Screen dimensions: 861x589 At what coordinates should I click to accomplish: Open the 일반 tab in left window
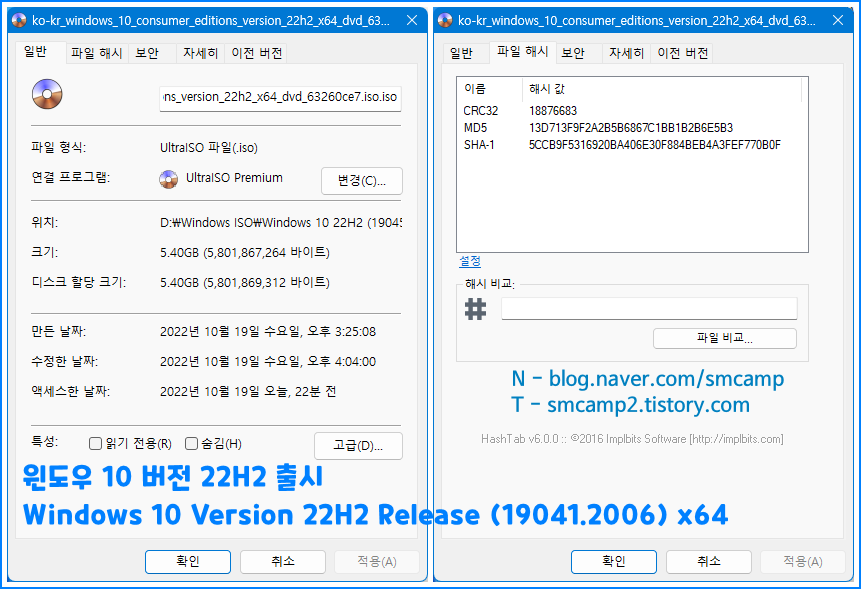coord(40,52)
